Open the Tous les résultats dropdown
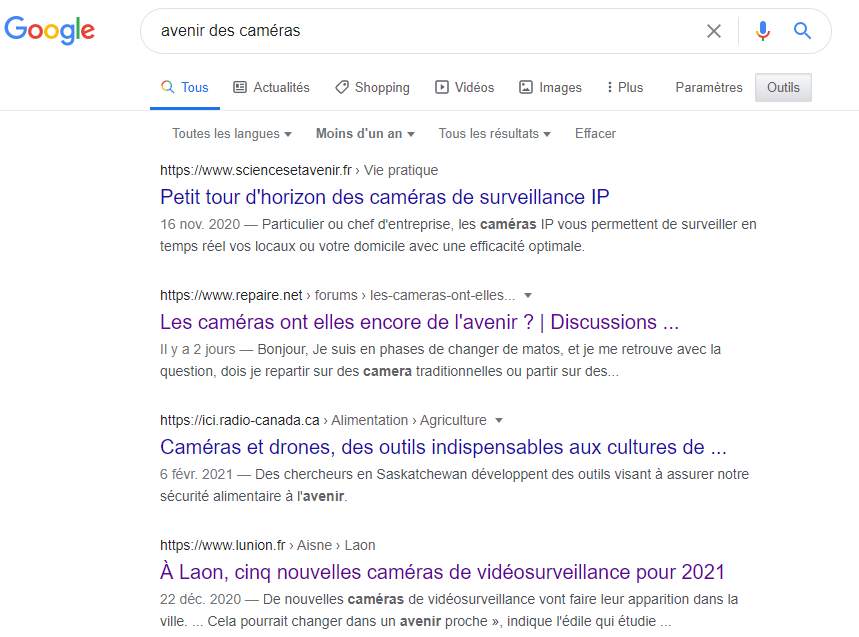Screen dimensions: 859x637 [x=494, y=134]
